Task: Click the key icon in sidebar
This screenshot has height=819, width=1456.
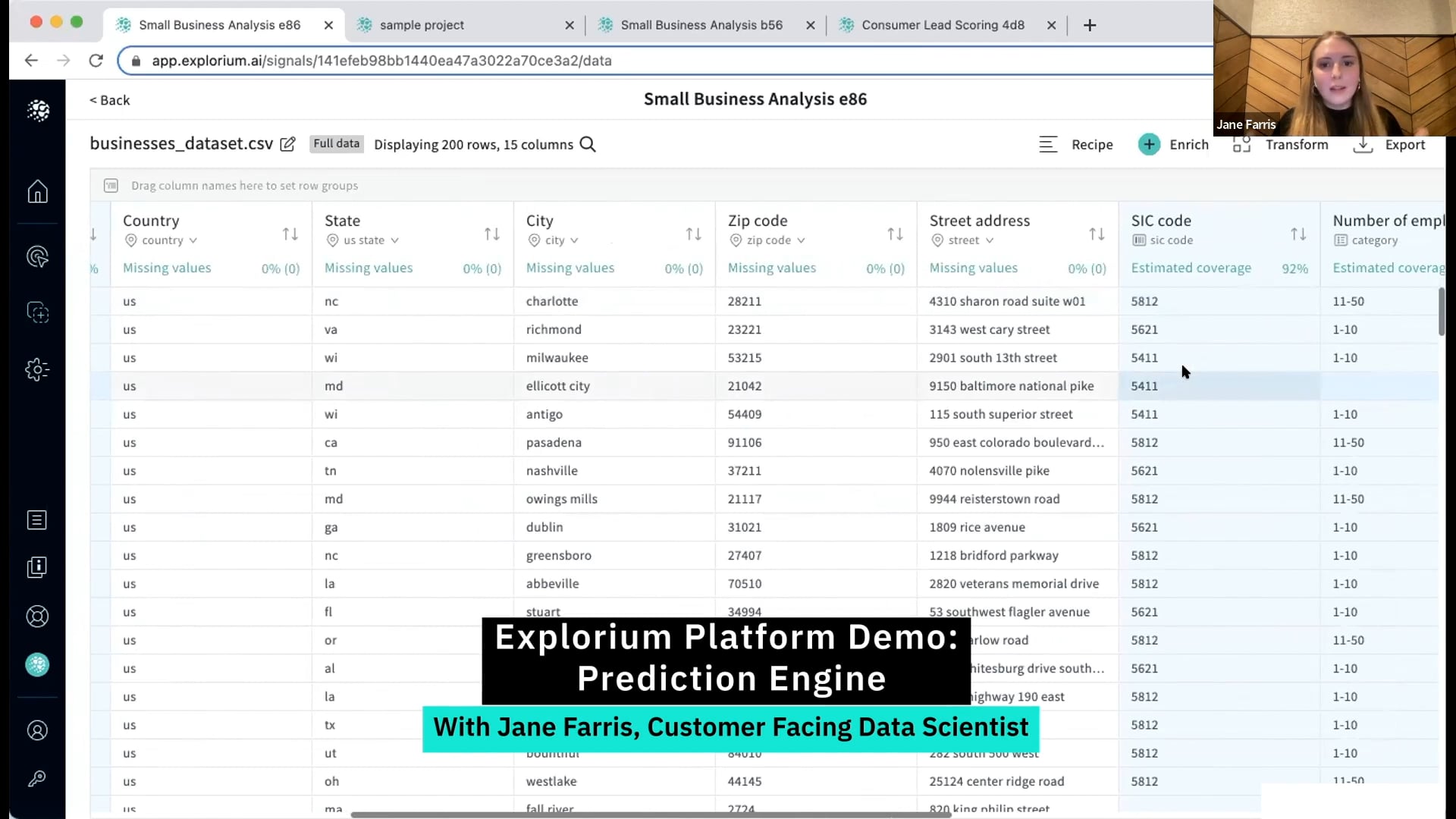Action: click(x=37, y=779)
